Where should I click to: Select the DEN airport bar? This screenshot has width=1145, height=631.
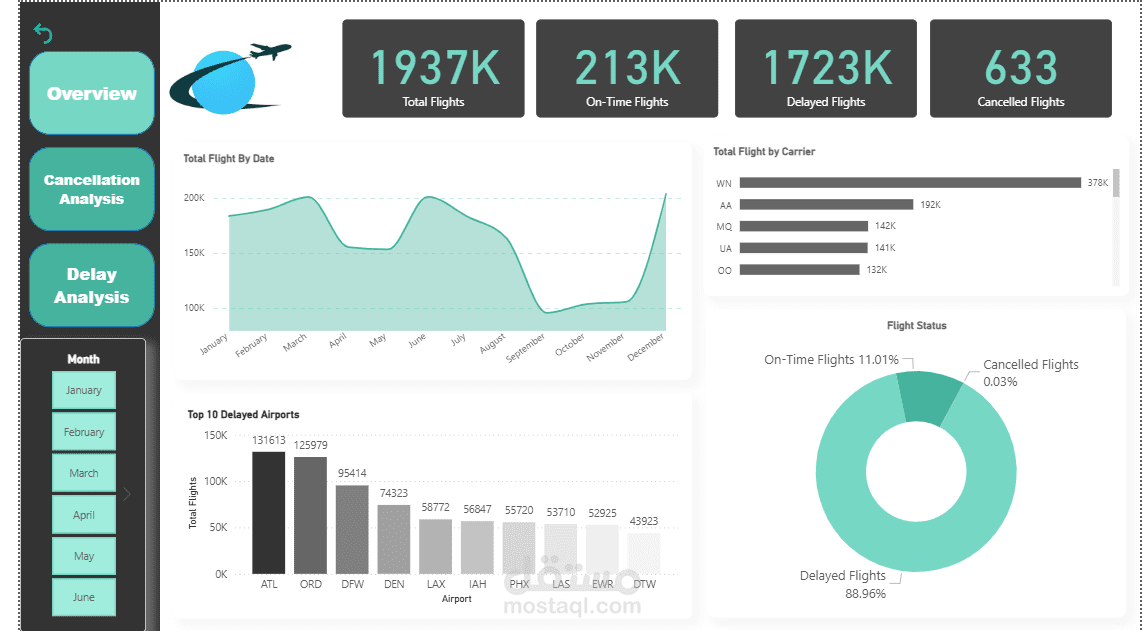[x=394, y=540]
